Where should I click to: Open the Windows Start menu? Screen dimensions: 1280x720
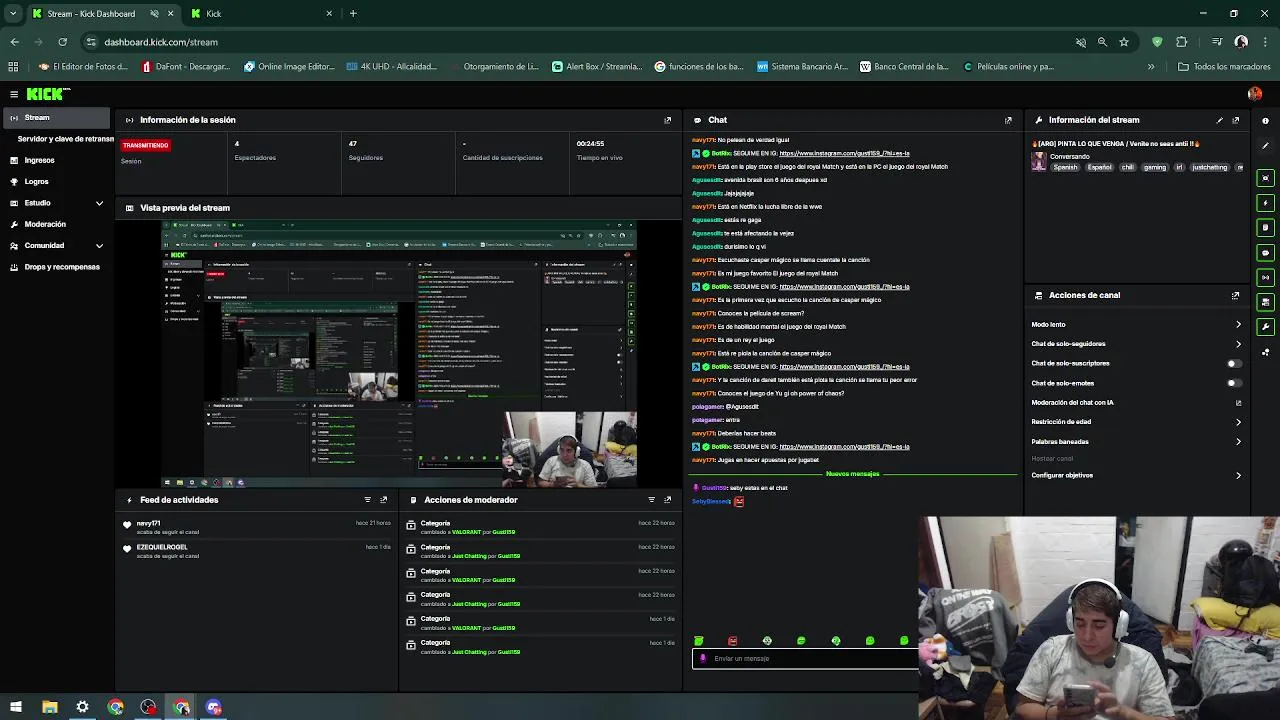click(x=16, y=707)
